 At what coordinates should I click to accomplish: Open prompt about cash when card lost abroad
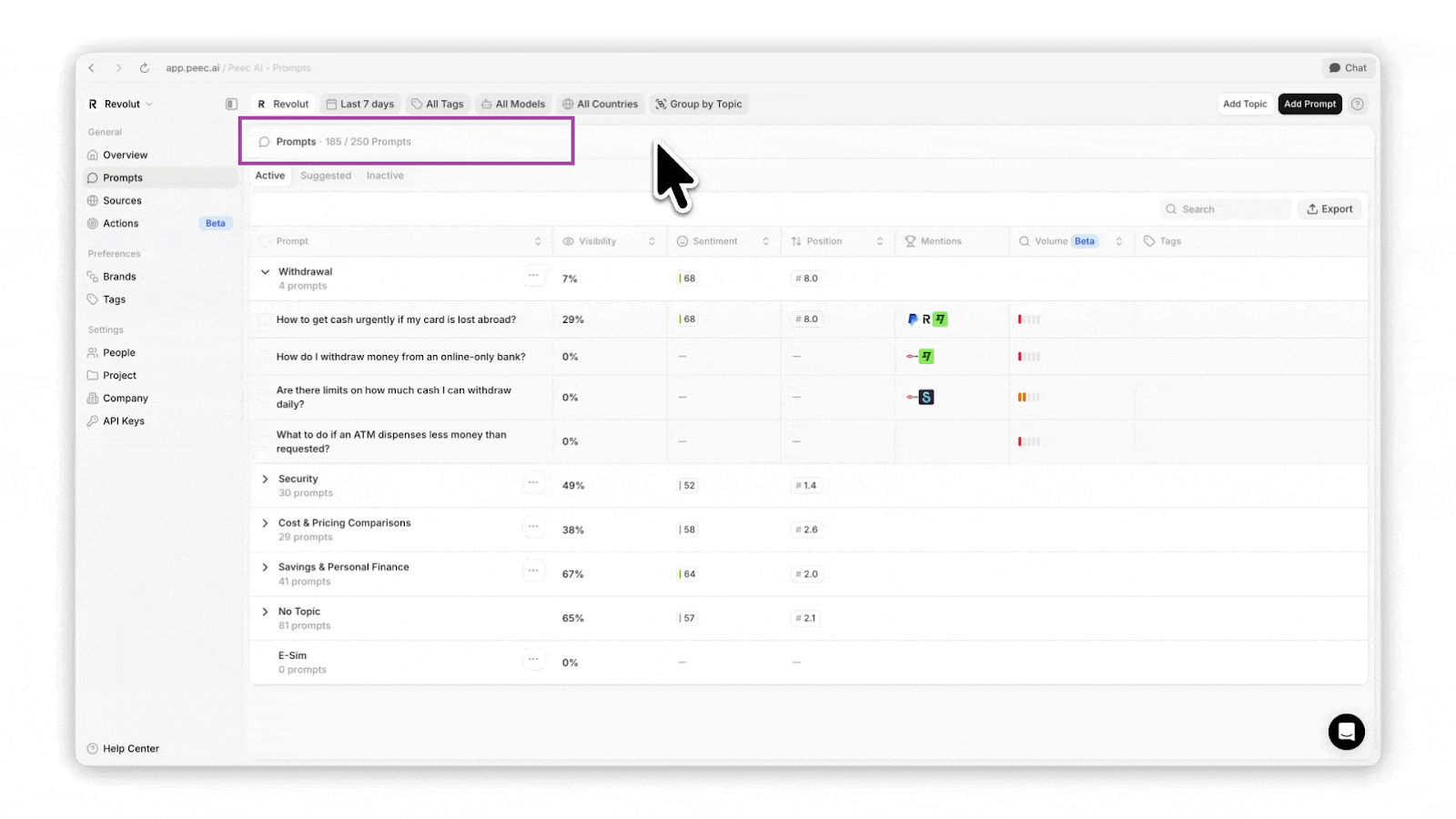(x=396, y=320)
